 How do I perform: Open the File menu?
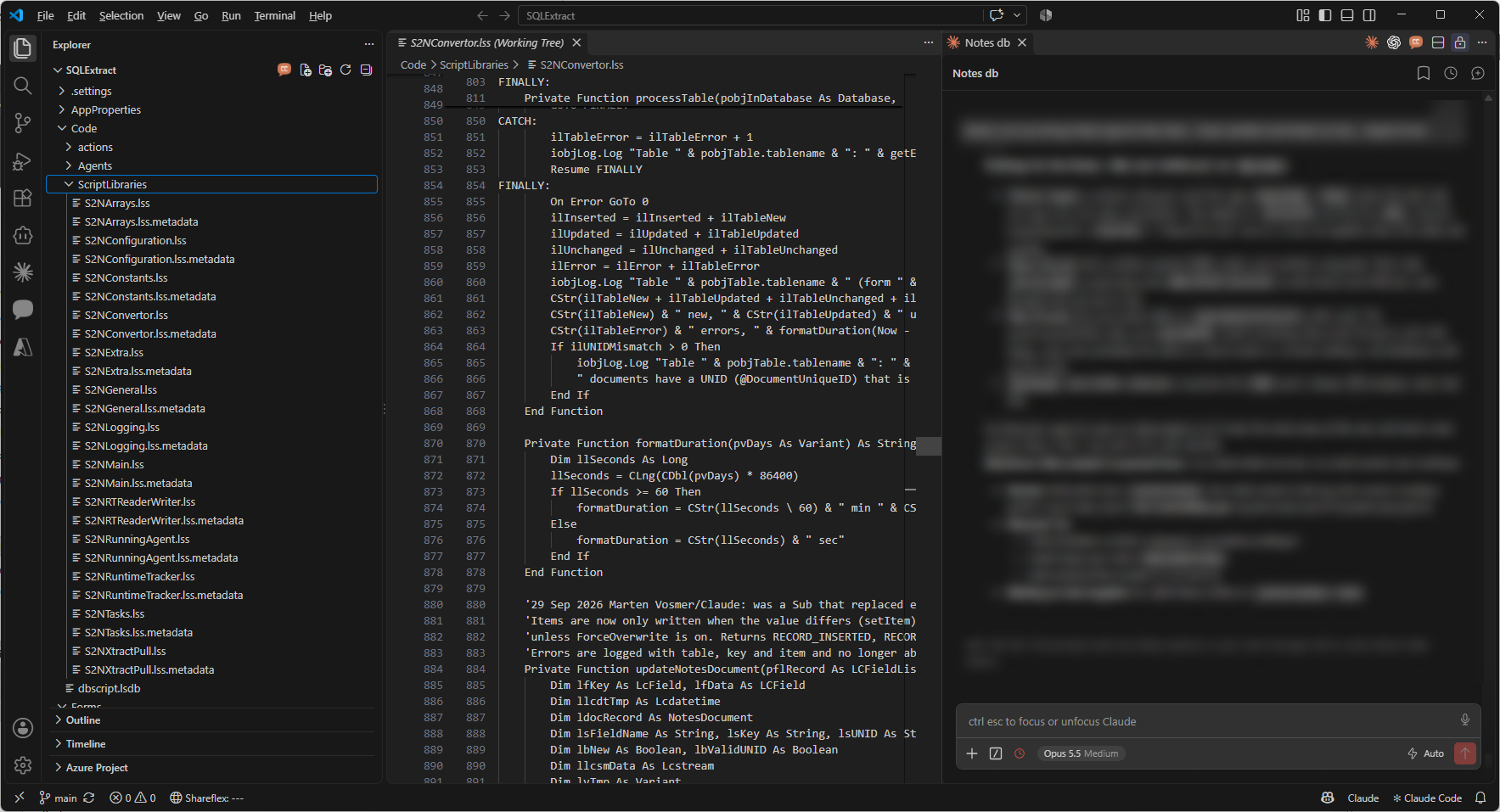click(46, 15)
